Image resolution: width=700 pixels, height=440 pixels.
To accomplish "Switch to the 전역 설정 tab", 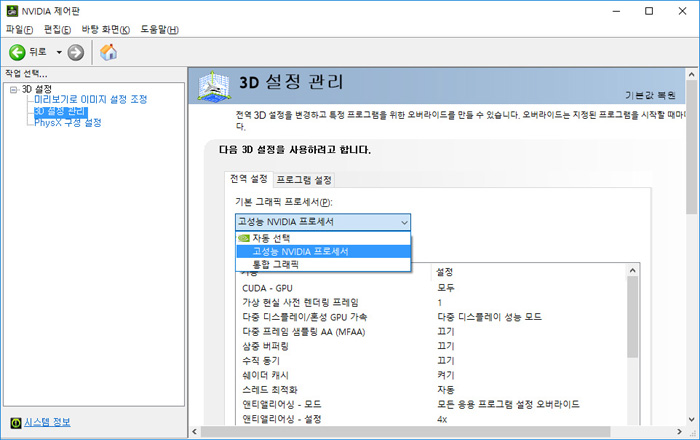I will [248, 179].
